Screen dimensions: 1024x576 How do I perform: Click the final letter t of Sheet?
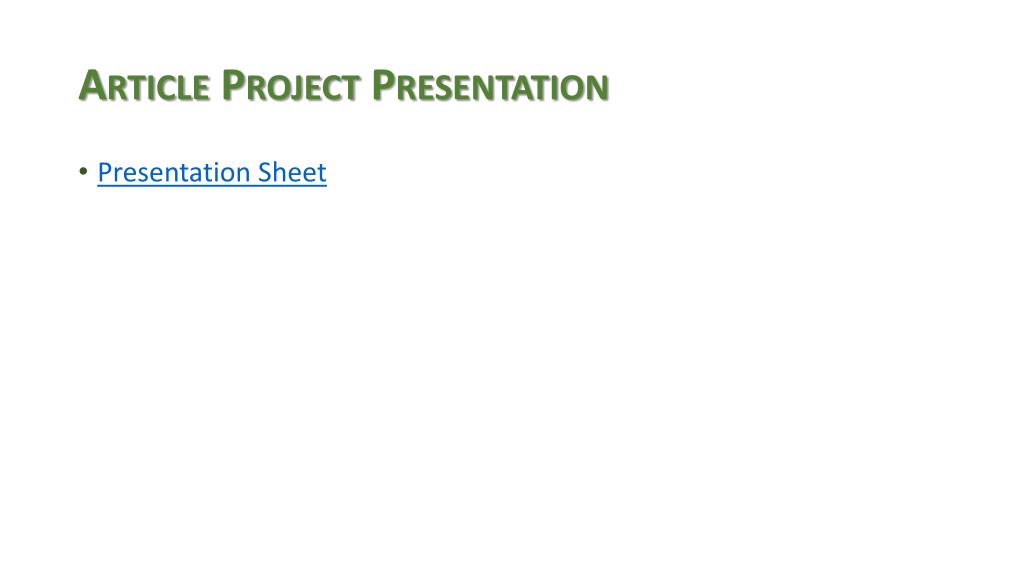click(x=321, y=172)
